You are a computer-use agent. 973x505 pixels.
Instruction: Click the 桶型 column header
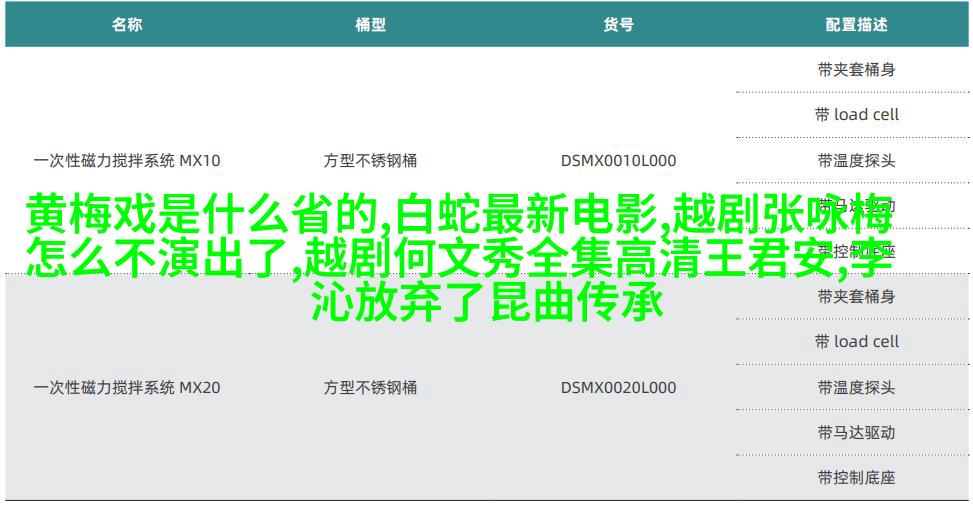[370, 25]
